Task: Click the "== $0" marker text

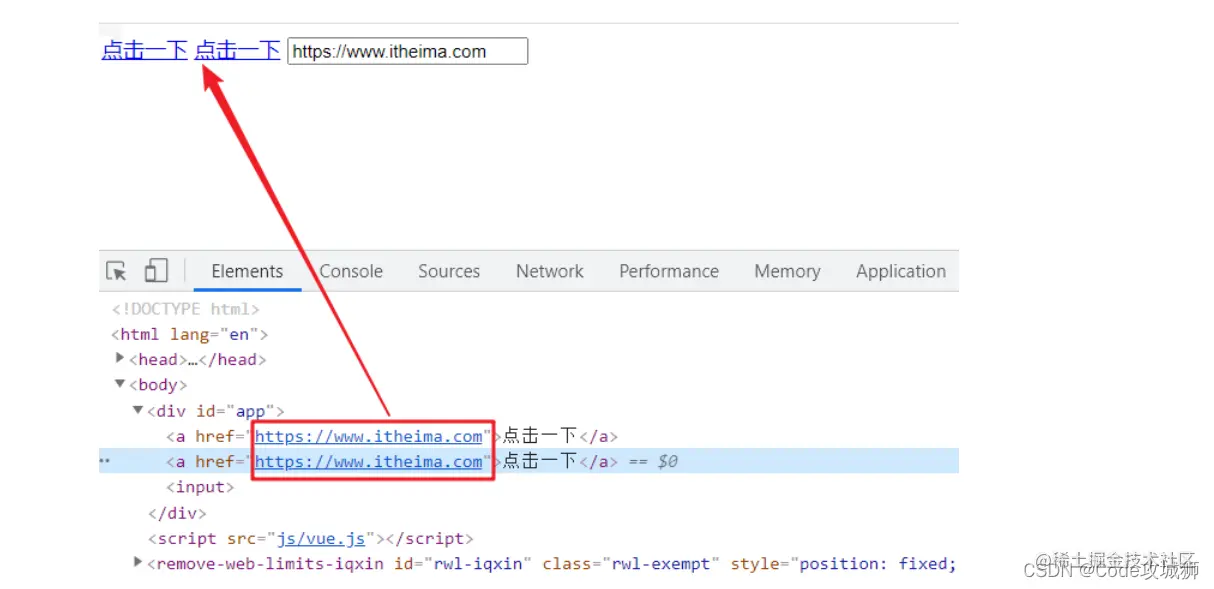Action: 653,461
